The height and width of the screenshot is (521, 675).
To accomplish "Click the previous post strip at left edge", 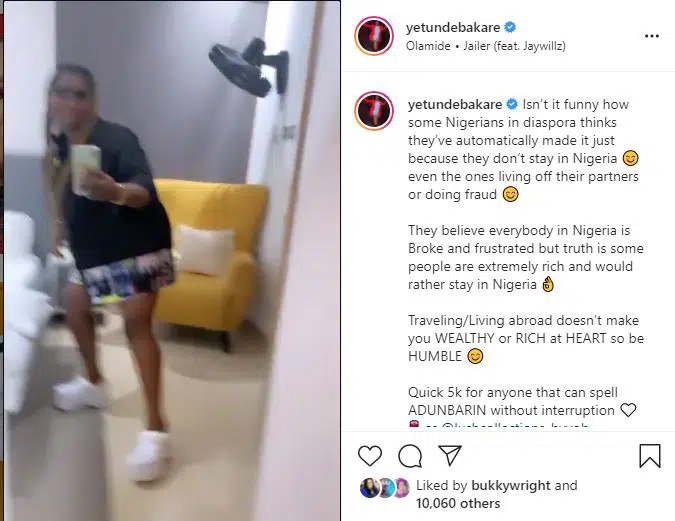I will click(x=2, y=260).
